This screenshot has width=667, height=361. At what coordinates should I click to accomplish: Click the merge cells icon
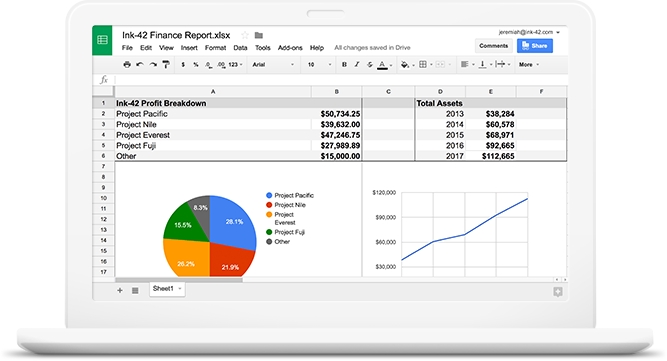[440, 65]
